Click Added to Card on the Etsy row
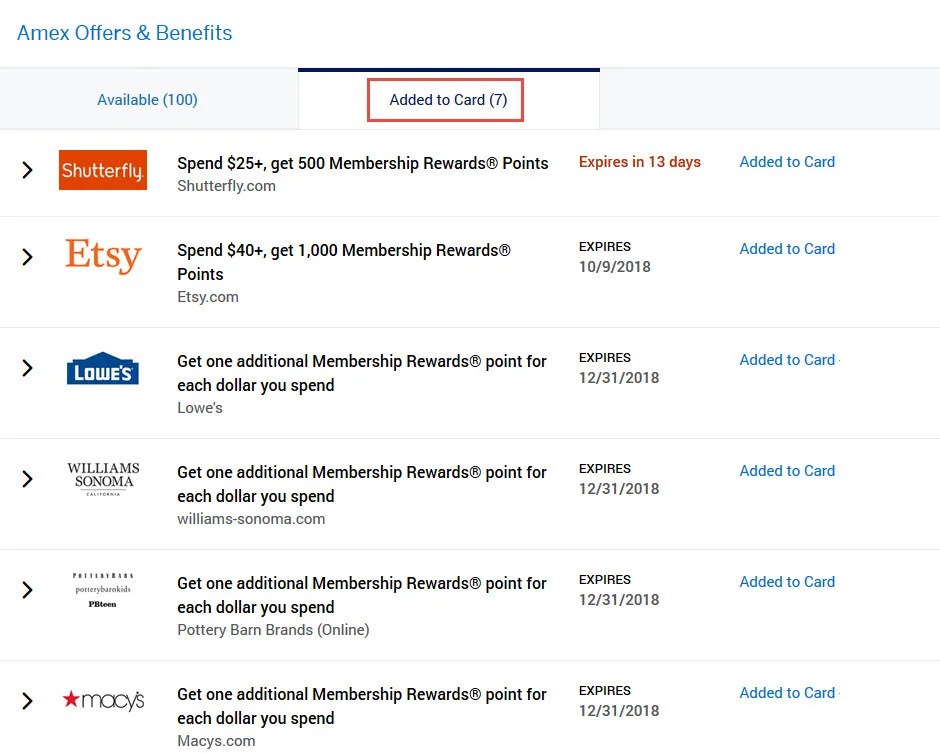Screen dimensions: 940x754 coord(787,248)
